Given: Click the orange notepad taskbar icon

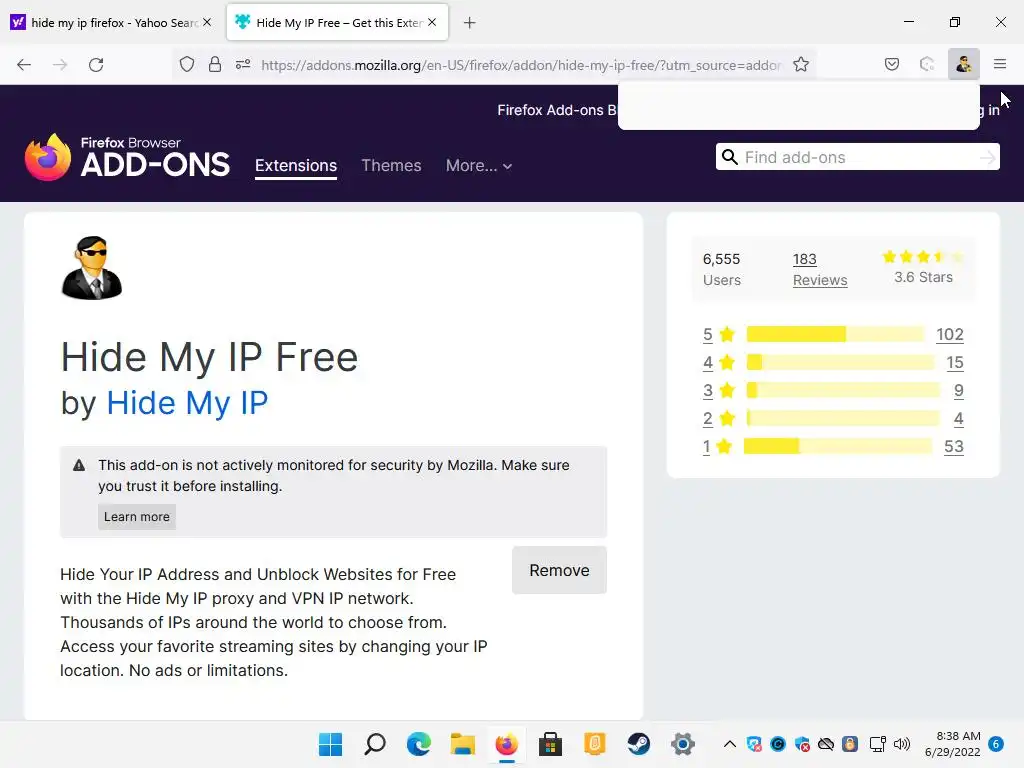Looking at the screenshot, I should pos(594,744).
